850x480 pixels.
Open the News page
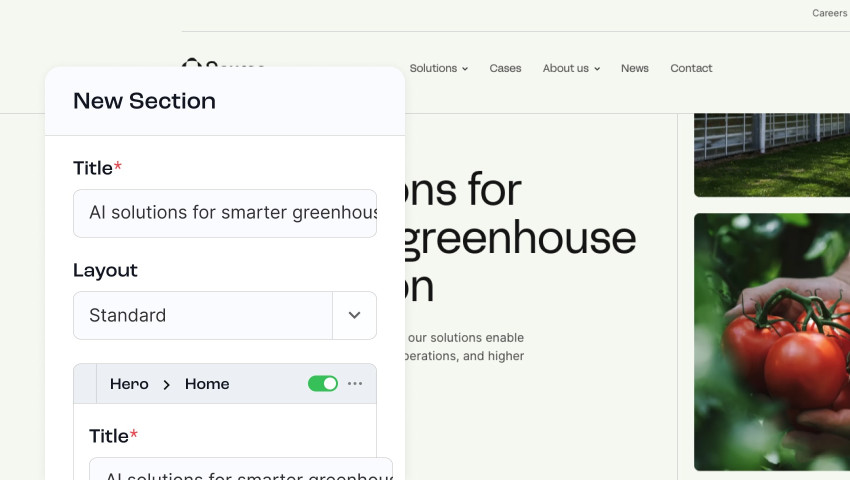[635, 68]
